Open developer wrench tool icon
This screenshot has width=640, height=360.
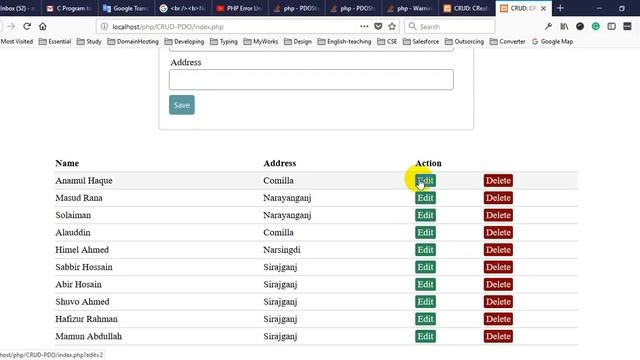(x=548, y=27)
